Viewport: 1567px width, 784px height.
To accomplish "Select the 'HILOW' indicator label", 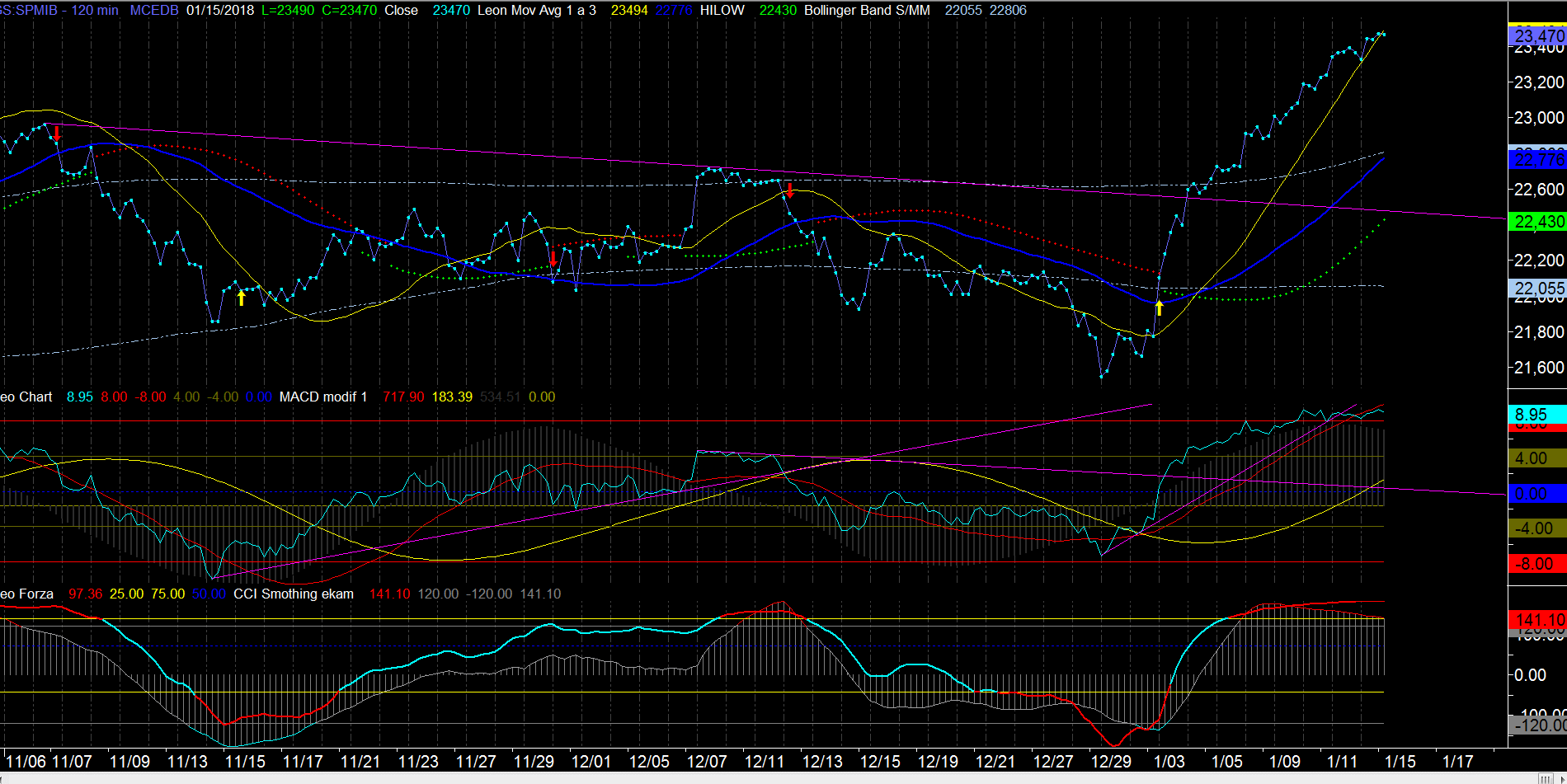I will (x=722, y=11).
